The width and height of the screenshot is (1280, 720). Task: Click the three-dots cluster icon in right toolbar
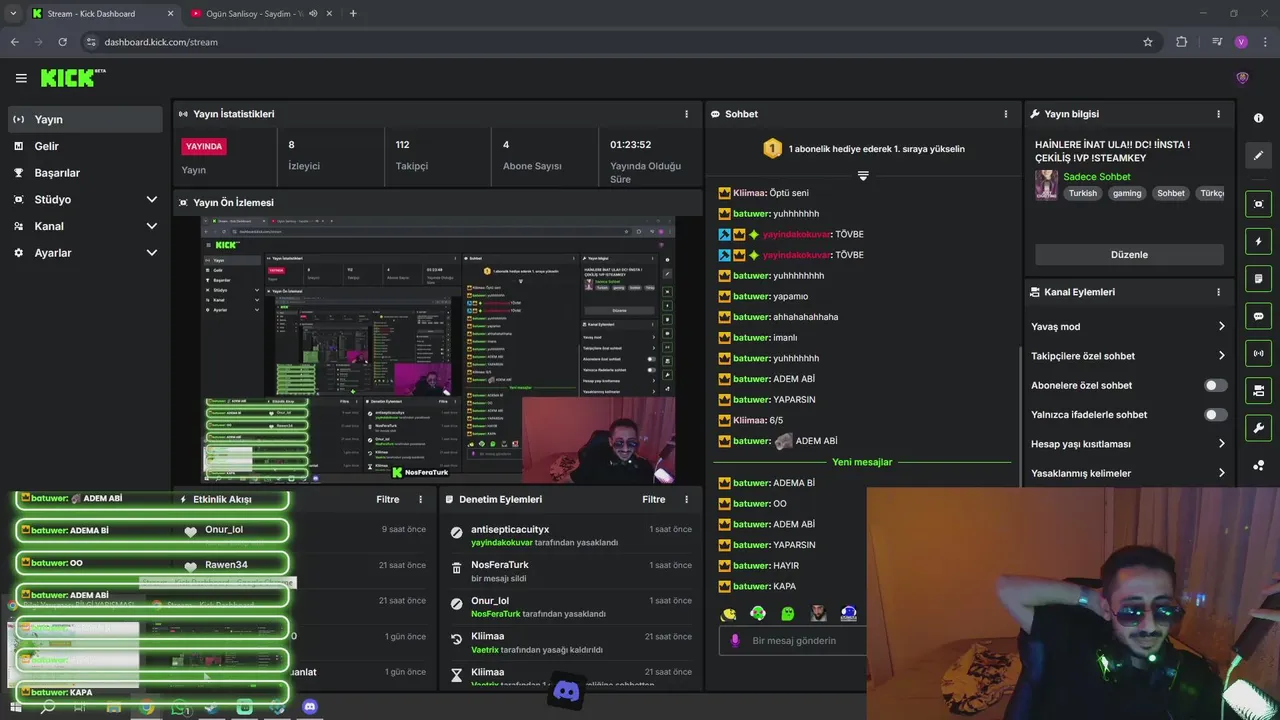tap(1258, 466)
